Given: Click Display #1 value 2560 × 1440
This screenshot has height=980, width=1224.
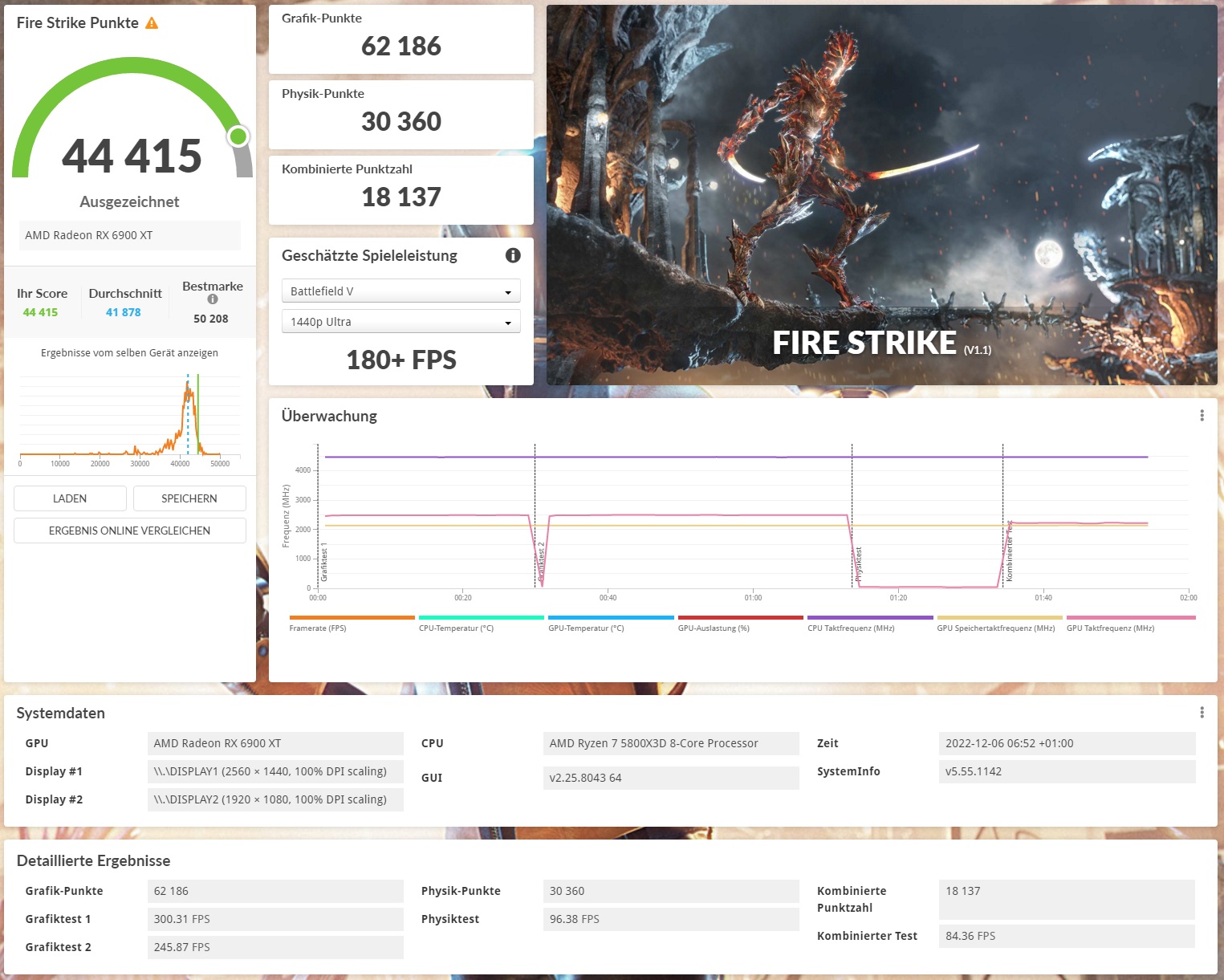Looking at the screenshot, I should (x=275, y=771).
